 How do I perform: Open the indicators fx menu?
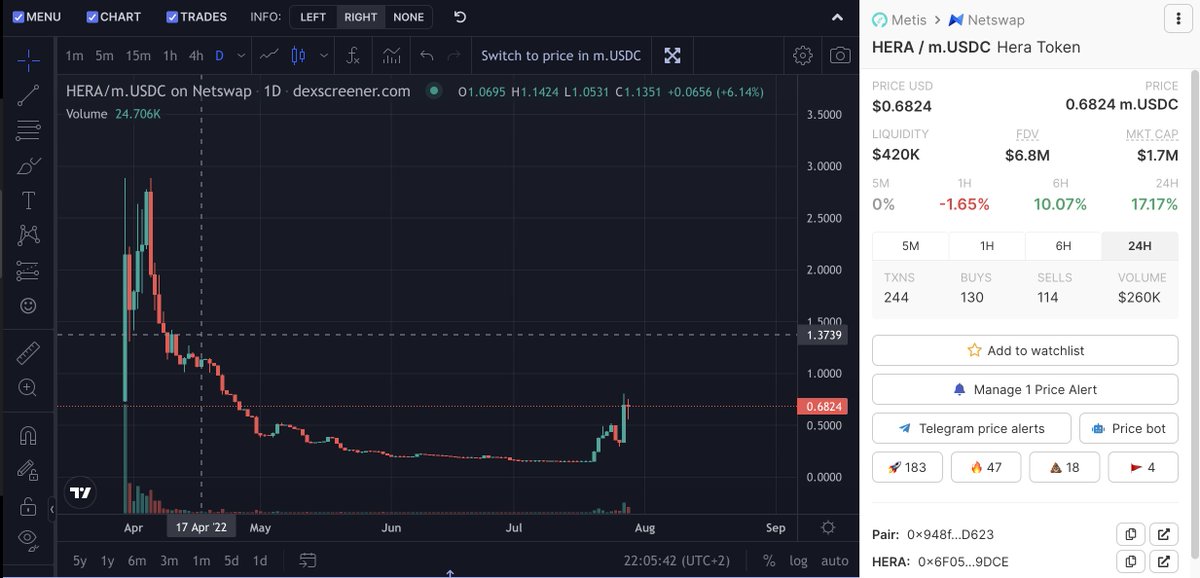tap(353, 55)
